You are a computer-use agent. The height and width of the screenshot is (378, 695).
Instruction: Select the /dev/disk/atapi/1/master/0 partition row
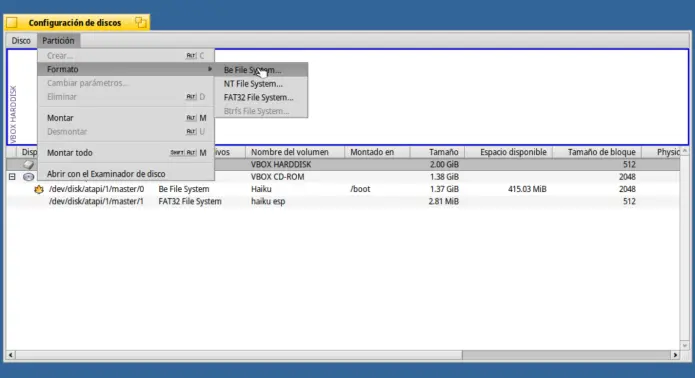pos(343,189)
